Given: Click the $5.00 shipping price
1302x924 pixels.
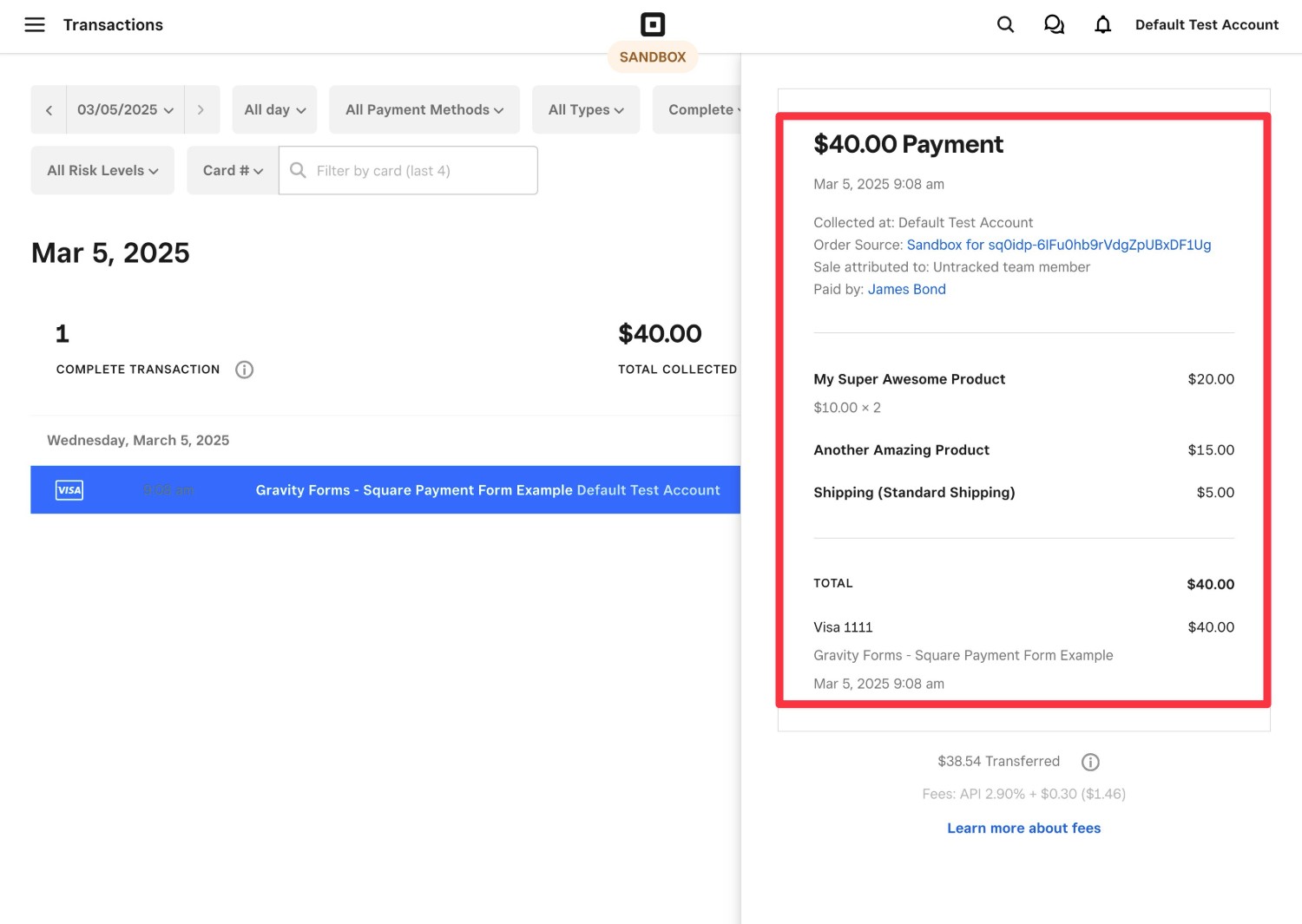Looking at the screenshot, I should (1215, 492).
